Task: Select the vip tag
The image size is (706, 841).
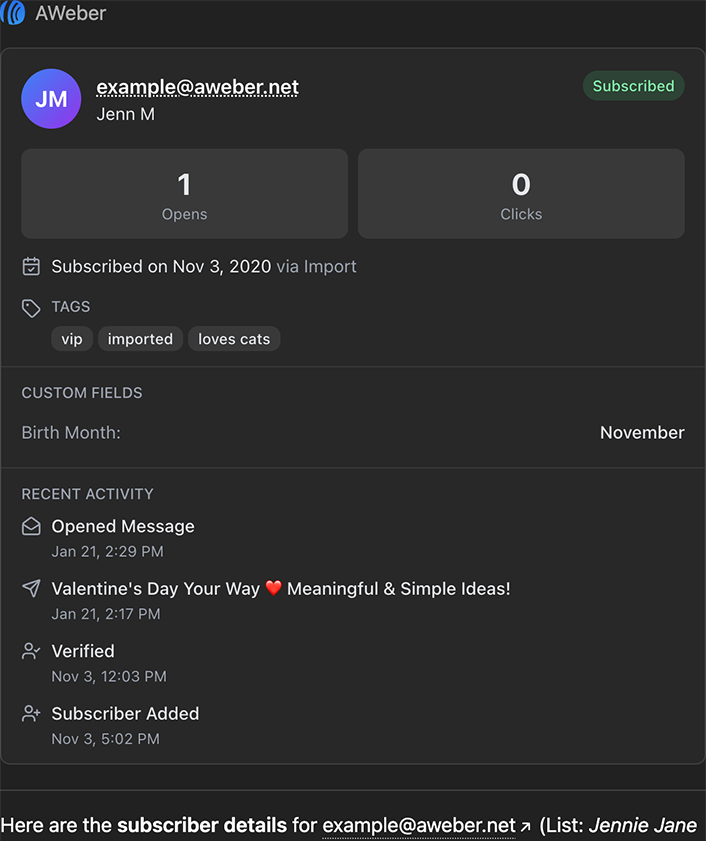Action: coord(72,339)
